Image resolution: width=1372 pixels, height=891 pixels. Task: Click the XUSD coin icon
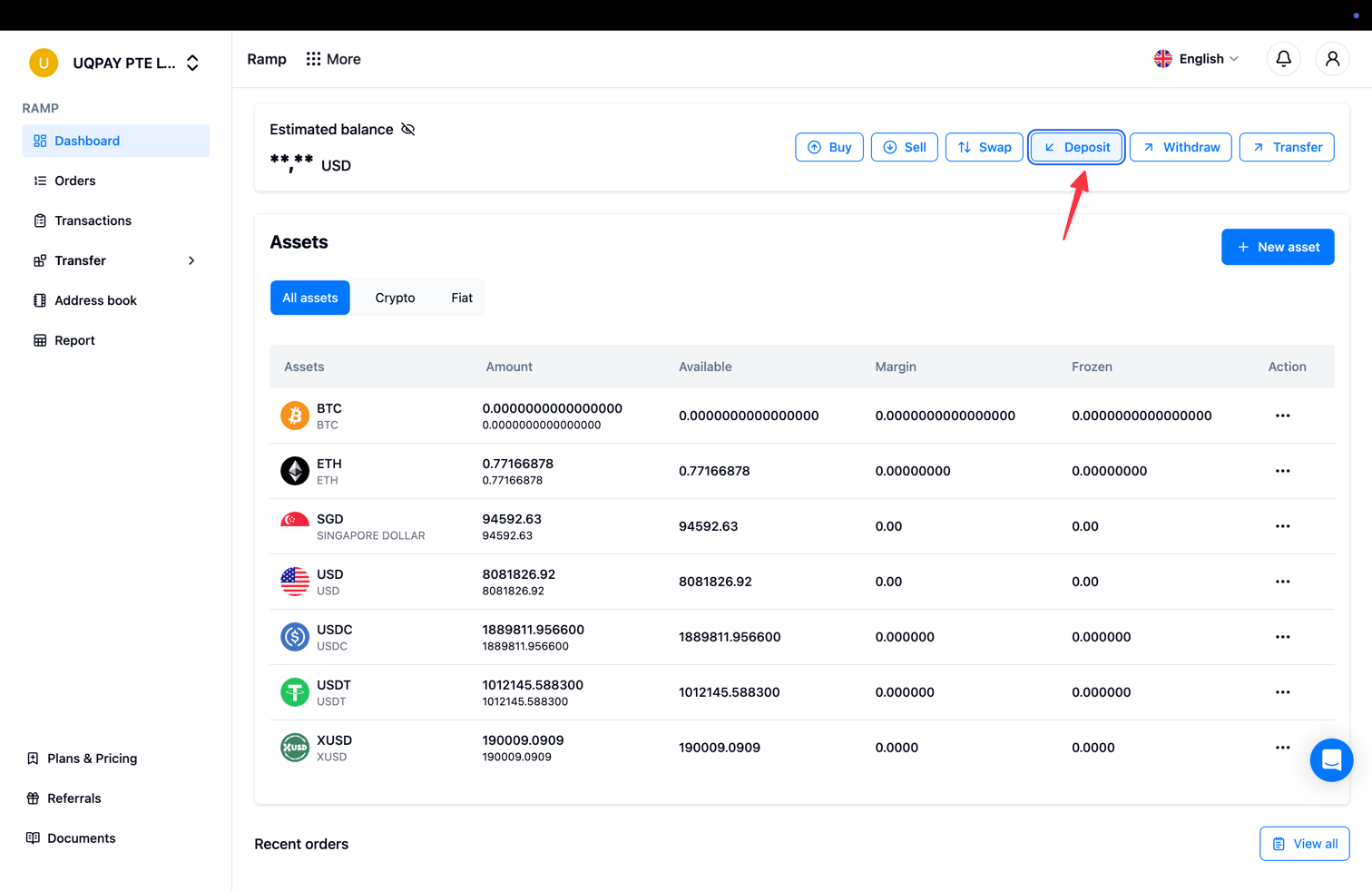click(294, 748)
